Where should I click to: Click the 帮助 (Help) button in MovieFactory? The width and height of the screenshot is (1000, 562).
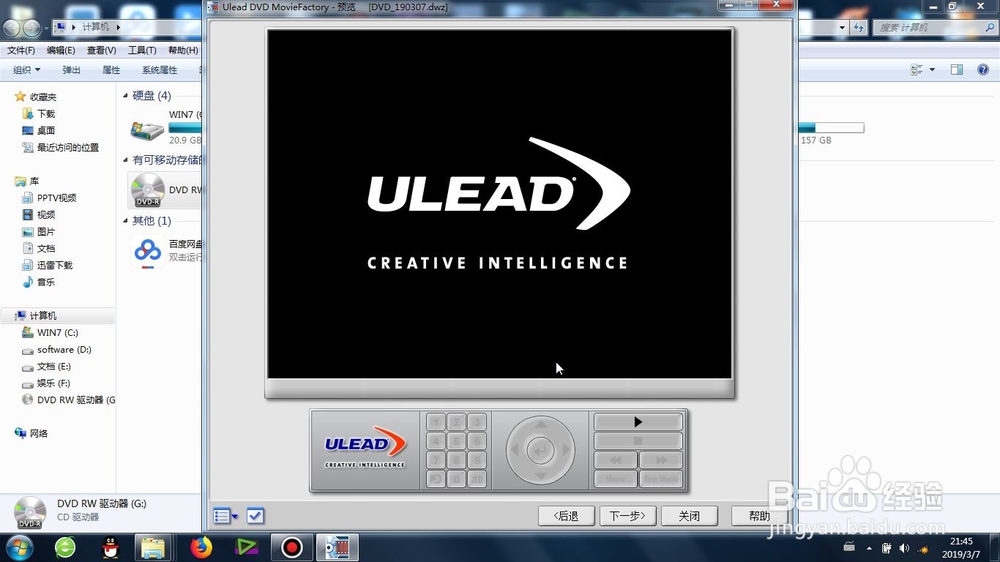pos(759,515)
